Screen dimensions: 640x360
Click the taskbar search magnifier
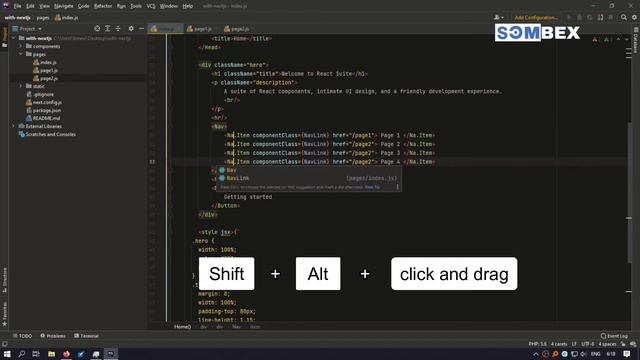tap(22, 354)
